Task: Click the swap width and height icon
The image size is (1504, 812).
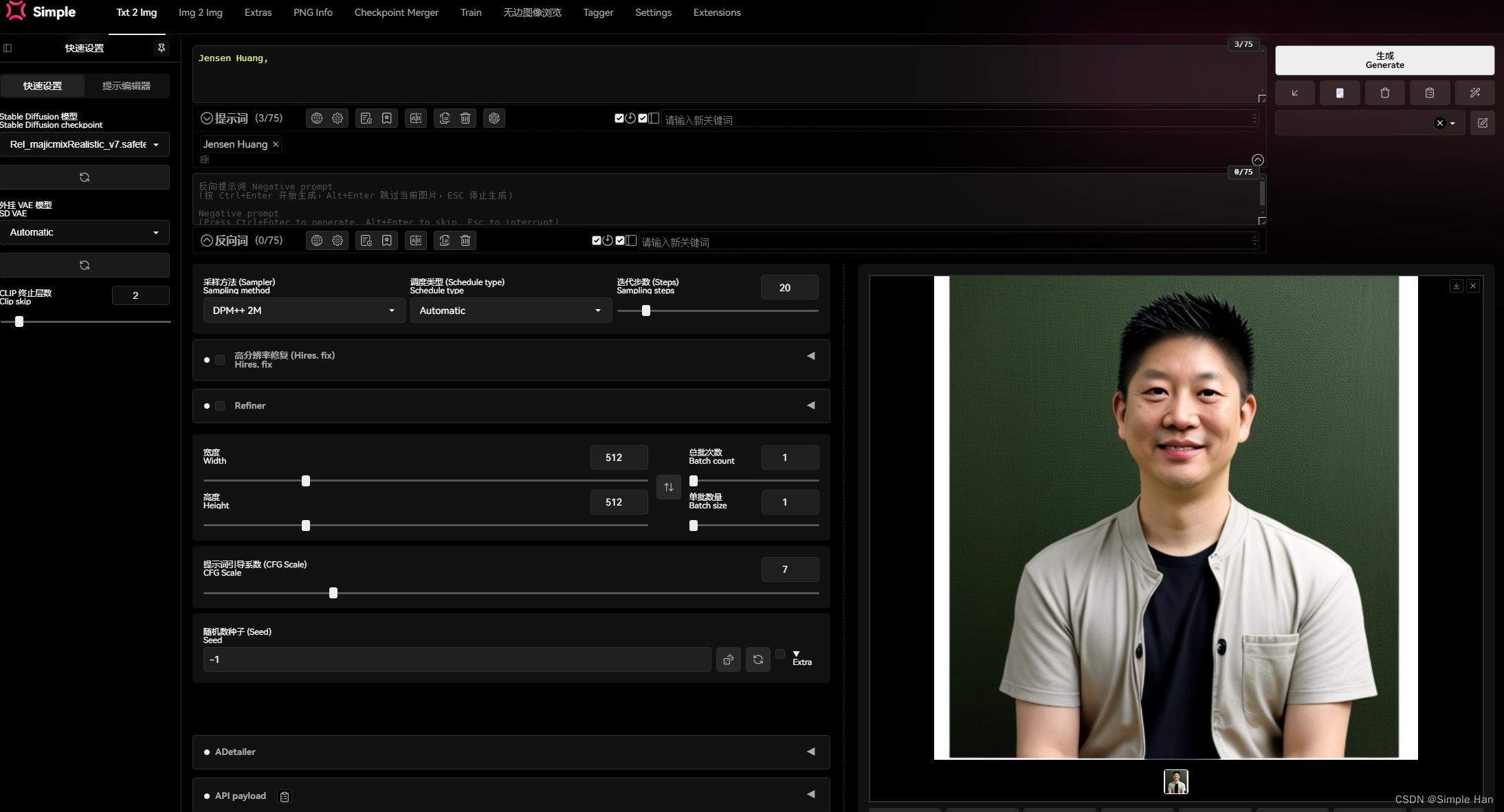Action: coord(668,487)
